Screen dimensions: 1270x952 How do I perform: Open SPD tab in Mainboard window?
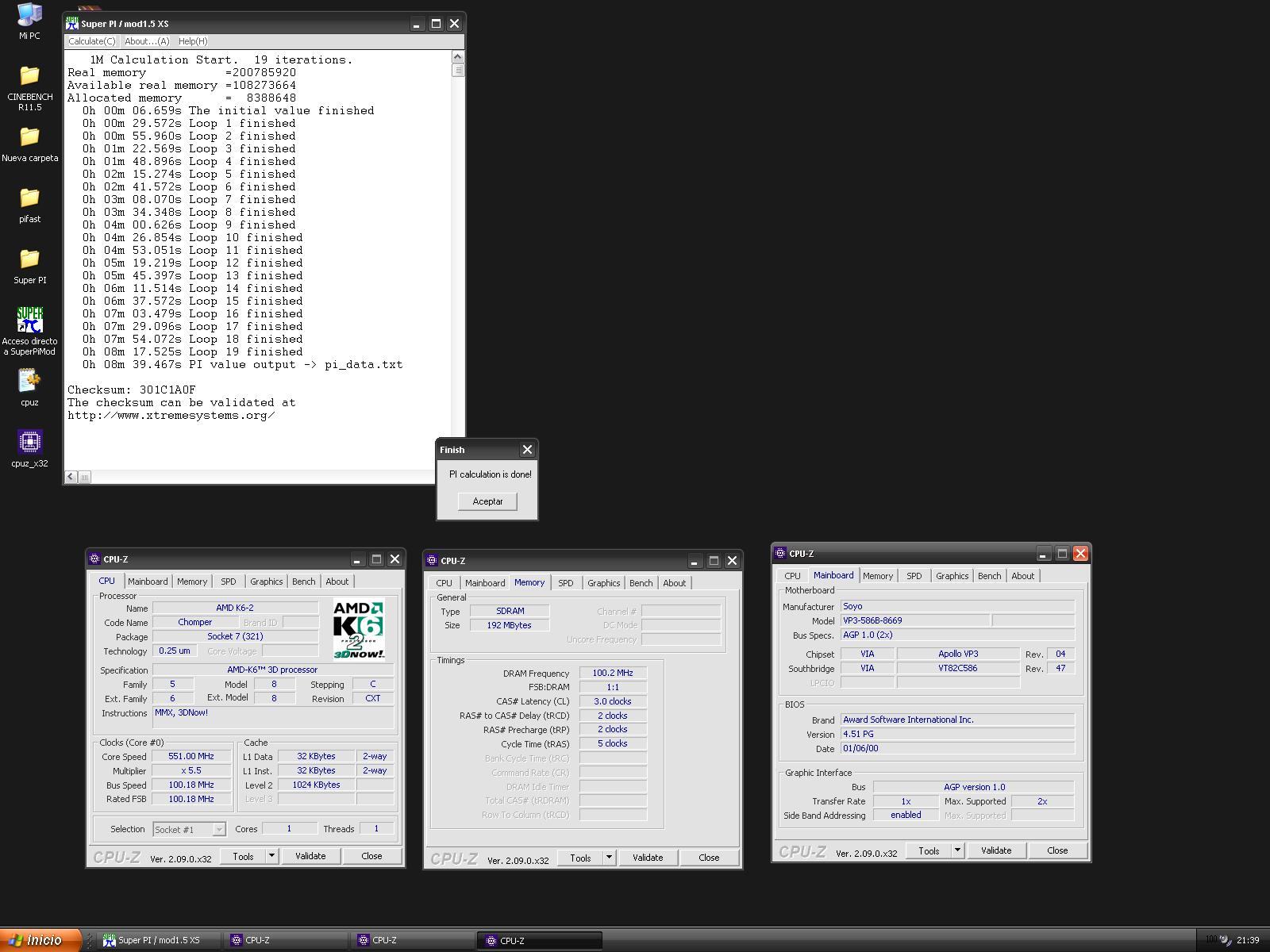point(914,576)
